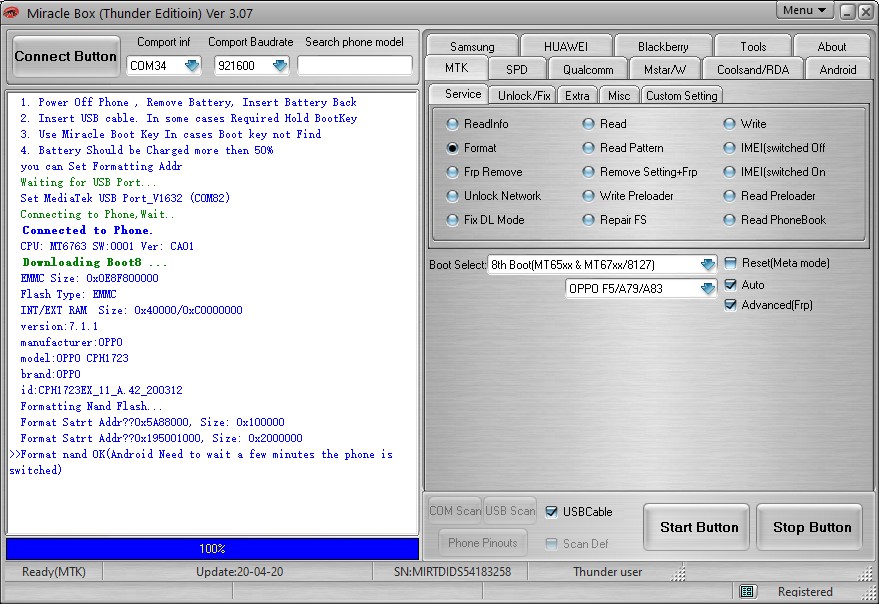879x604 pixels.
Task: Click the USB Scan button
Action: pos(510,511)
